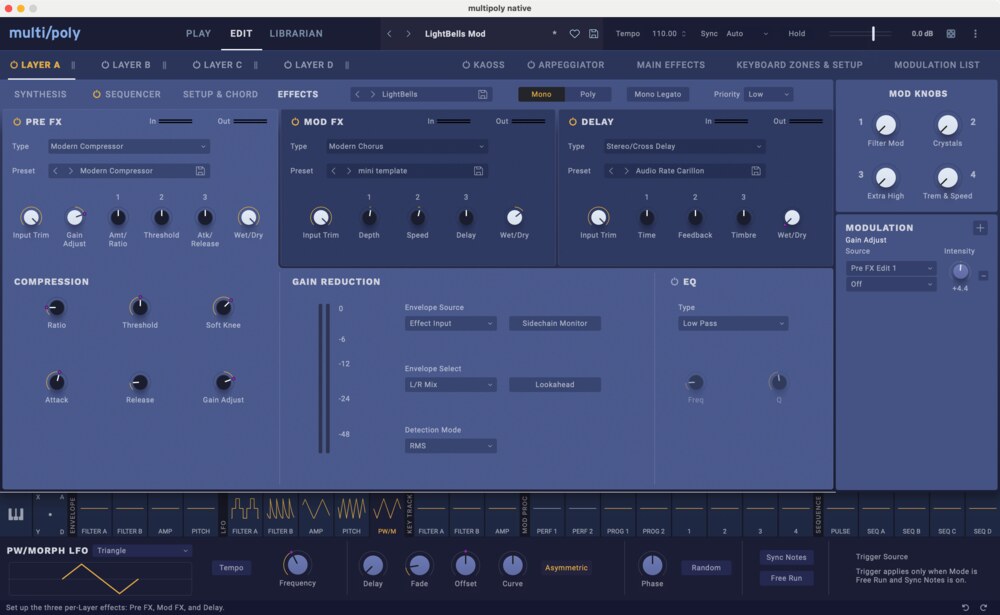Switch to the Librarian tab

pyautogui.click(x=296, y=34)
